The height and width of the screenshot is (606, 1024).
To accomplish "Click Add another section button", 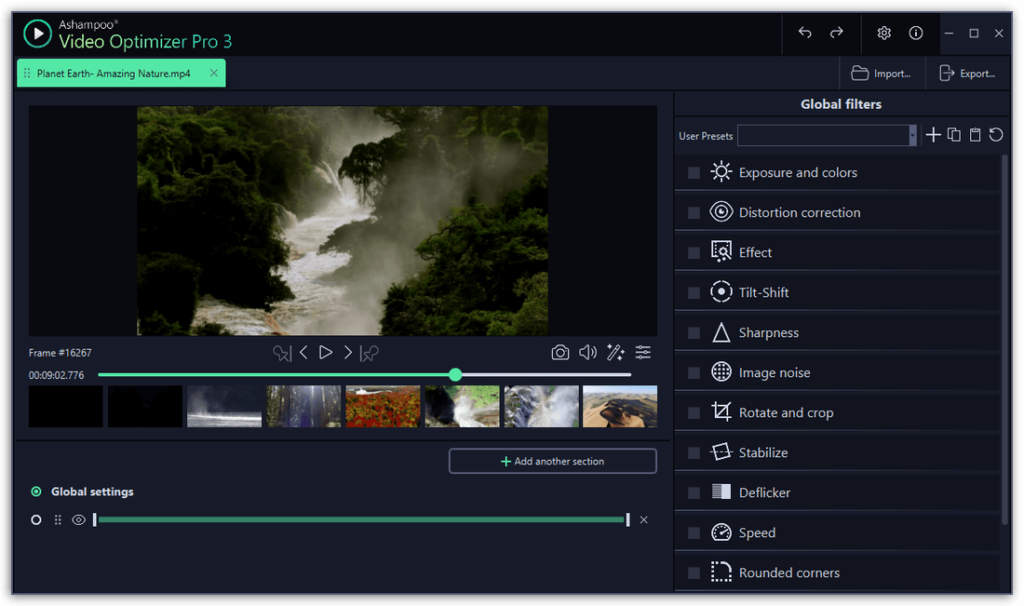I will coord(552,461).
